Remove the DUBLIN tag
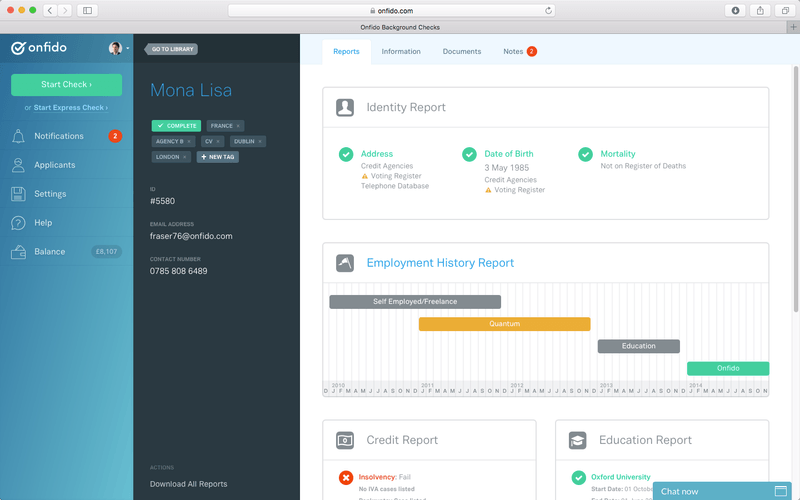Image resolution: width=800 pixels, height=500 pixels. point(260,141)
